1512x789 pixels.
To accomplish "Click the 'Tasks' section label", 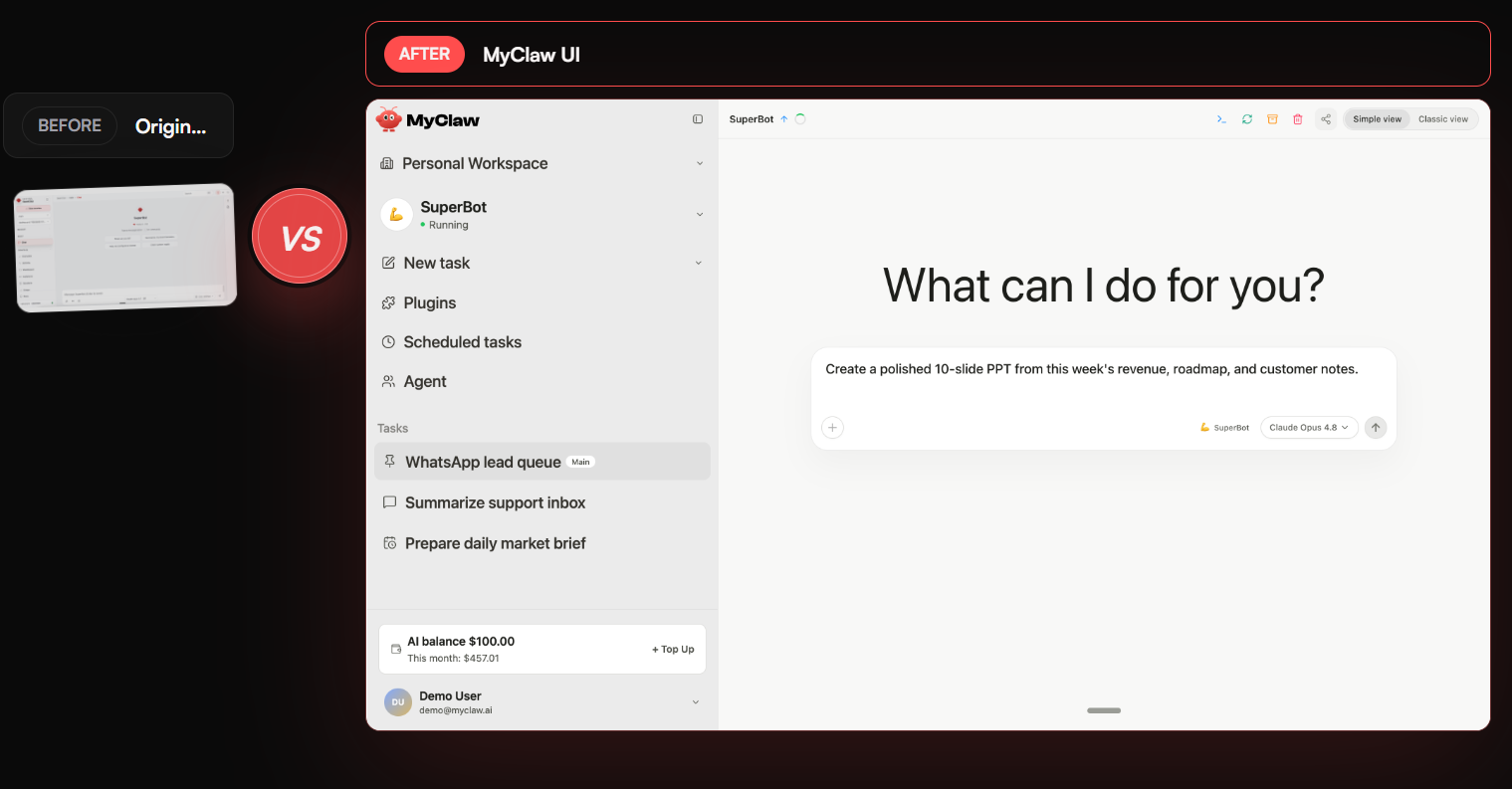I will point(393,428).
